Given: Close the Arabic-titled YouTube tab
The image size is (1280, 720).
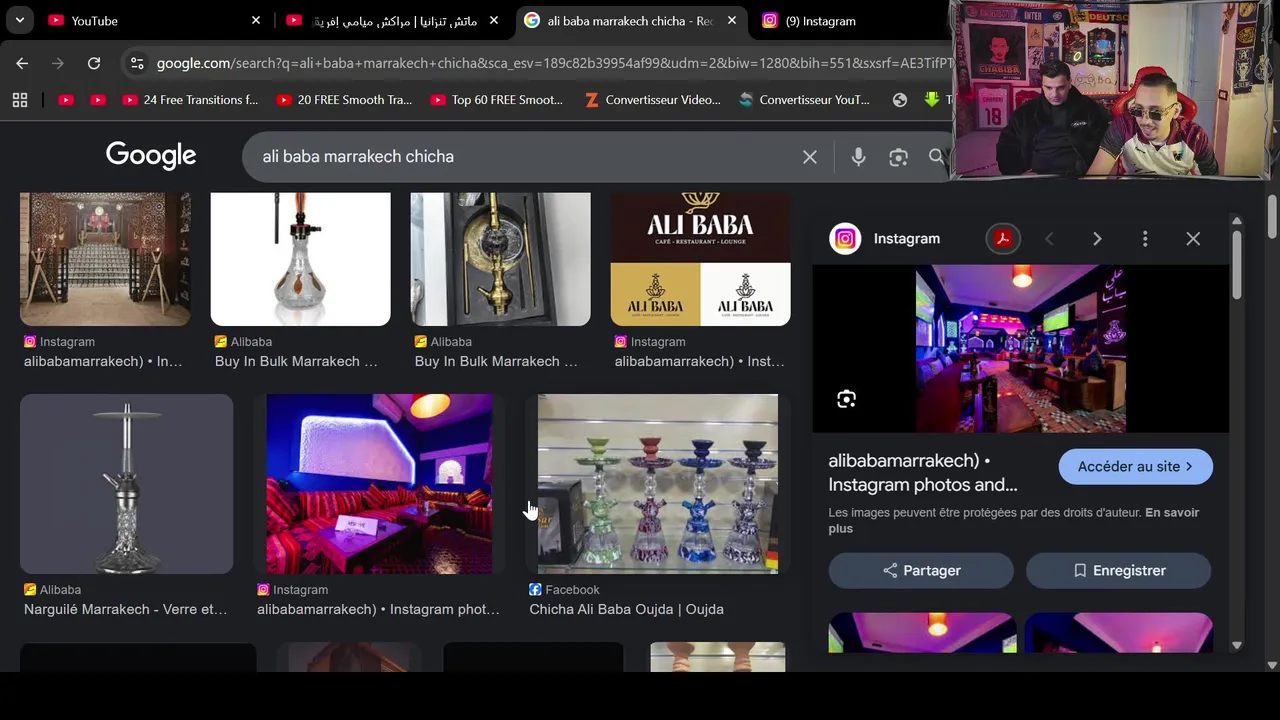Looking at the screenshot, I should 493,20.
